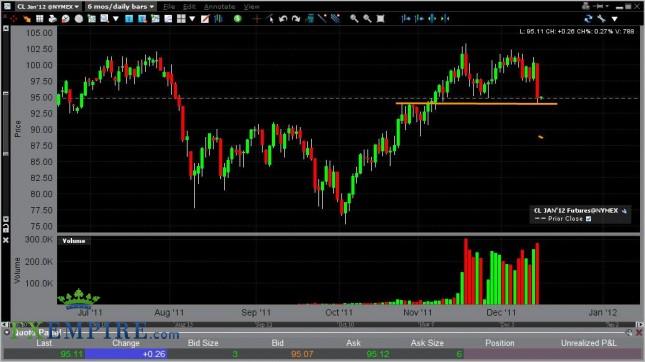Click the Change column header
645x362 pixels.
pyautogui.click(x=126, y=343)
